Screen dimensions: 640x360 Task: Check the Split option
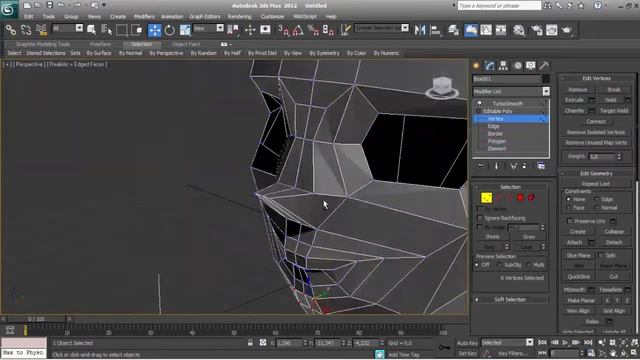point(601,256)
